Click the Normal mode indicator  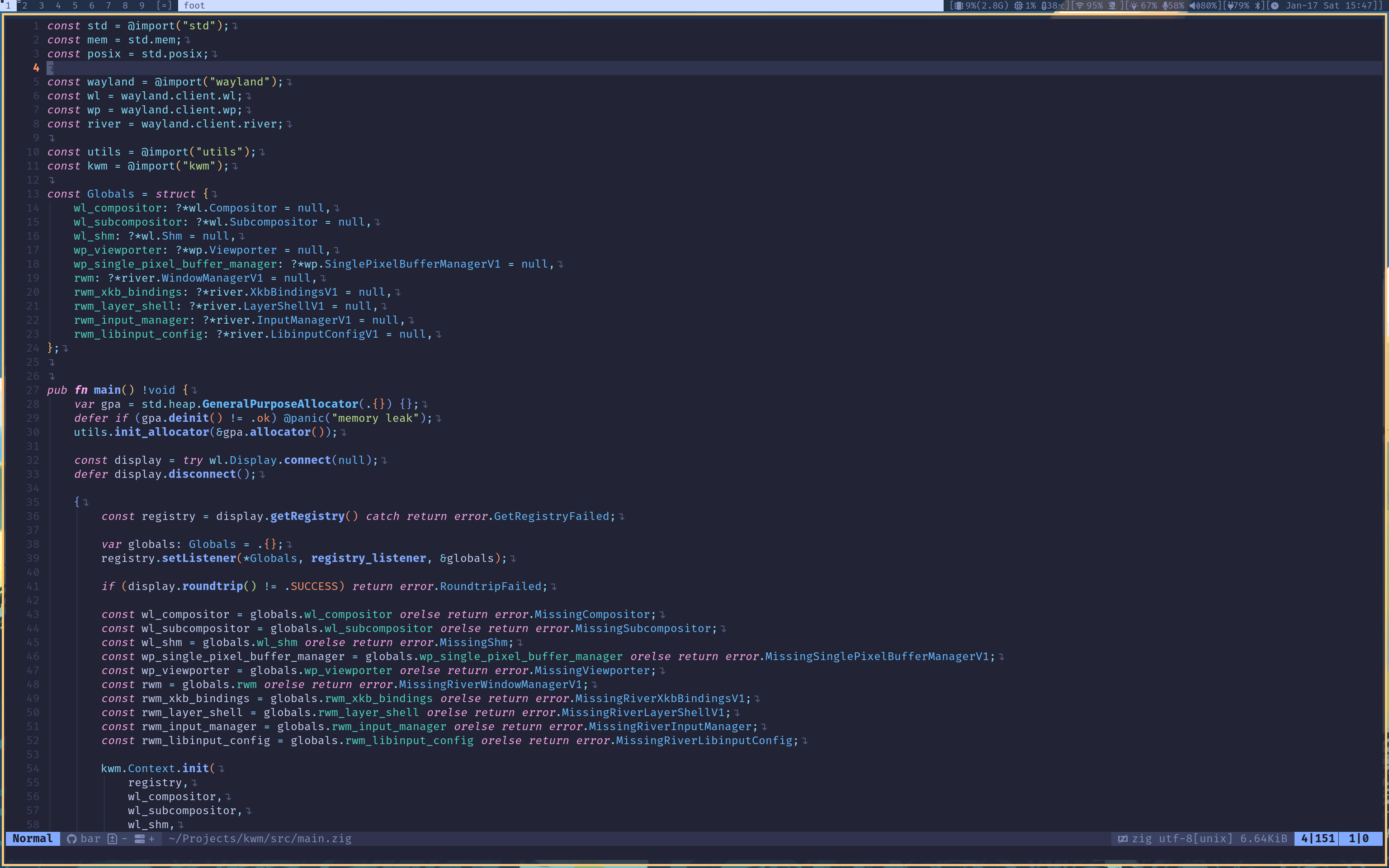32,839
